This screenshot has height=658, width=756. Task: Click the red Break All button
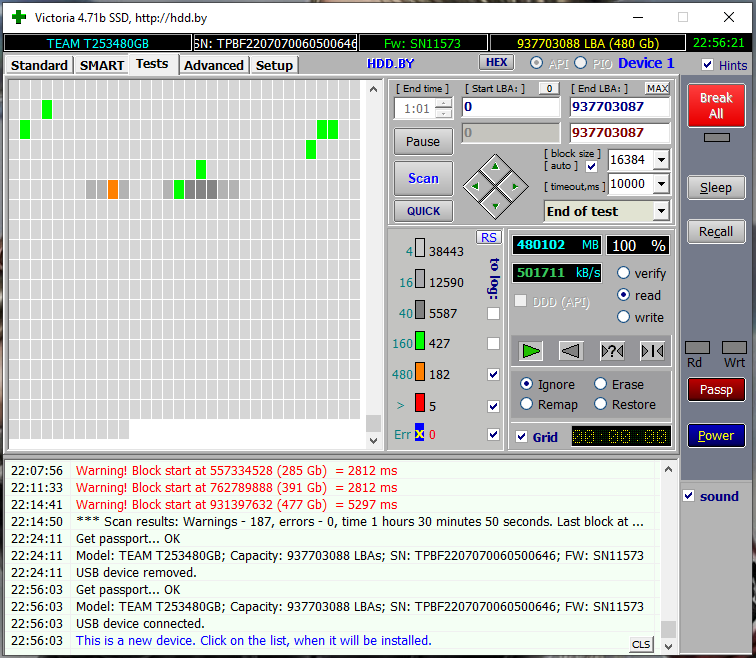click(716, 106)
